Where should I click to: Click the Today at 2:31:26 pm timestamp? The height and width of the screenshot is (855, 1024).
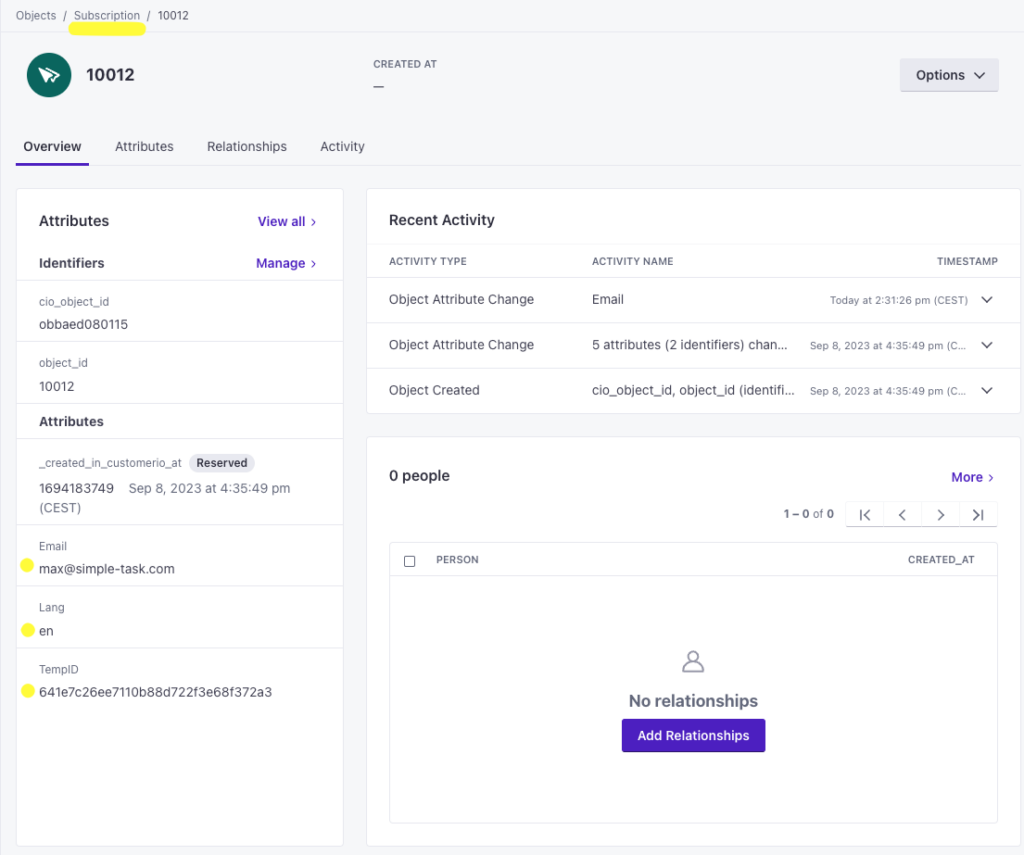point(899,300)
